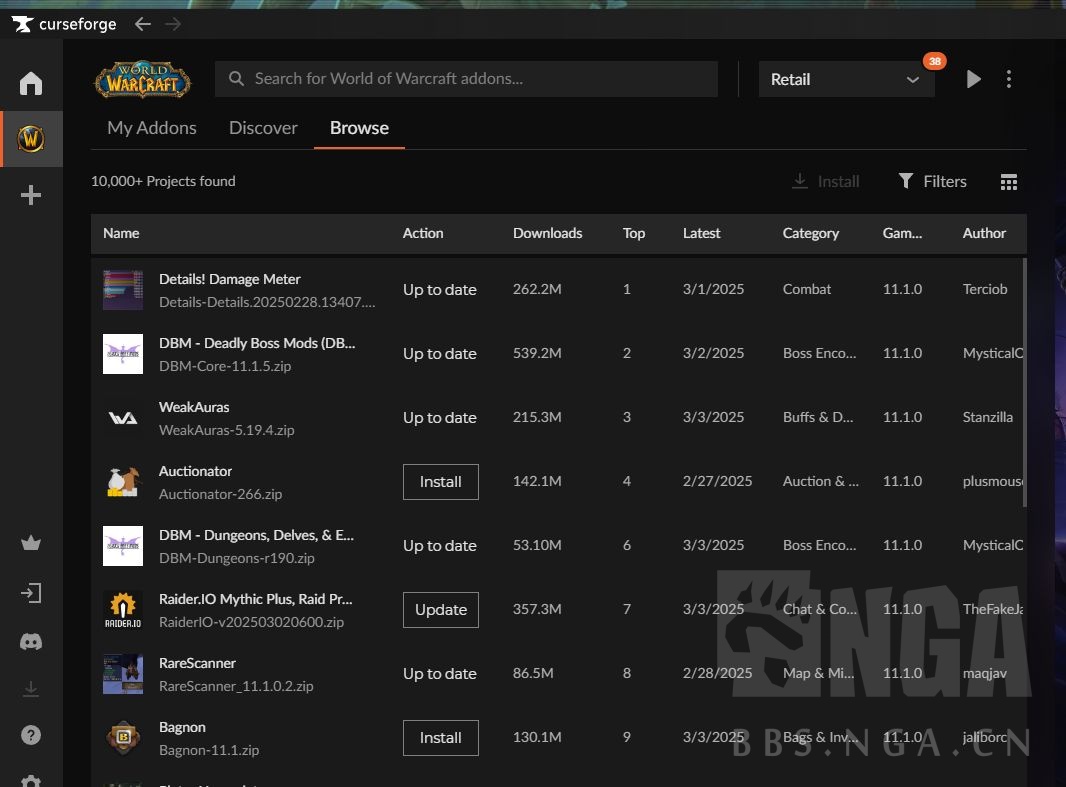Switch the layout with the grid view icon
This screenshot has height=787, width=1066.
pos(1008,181)
